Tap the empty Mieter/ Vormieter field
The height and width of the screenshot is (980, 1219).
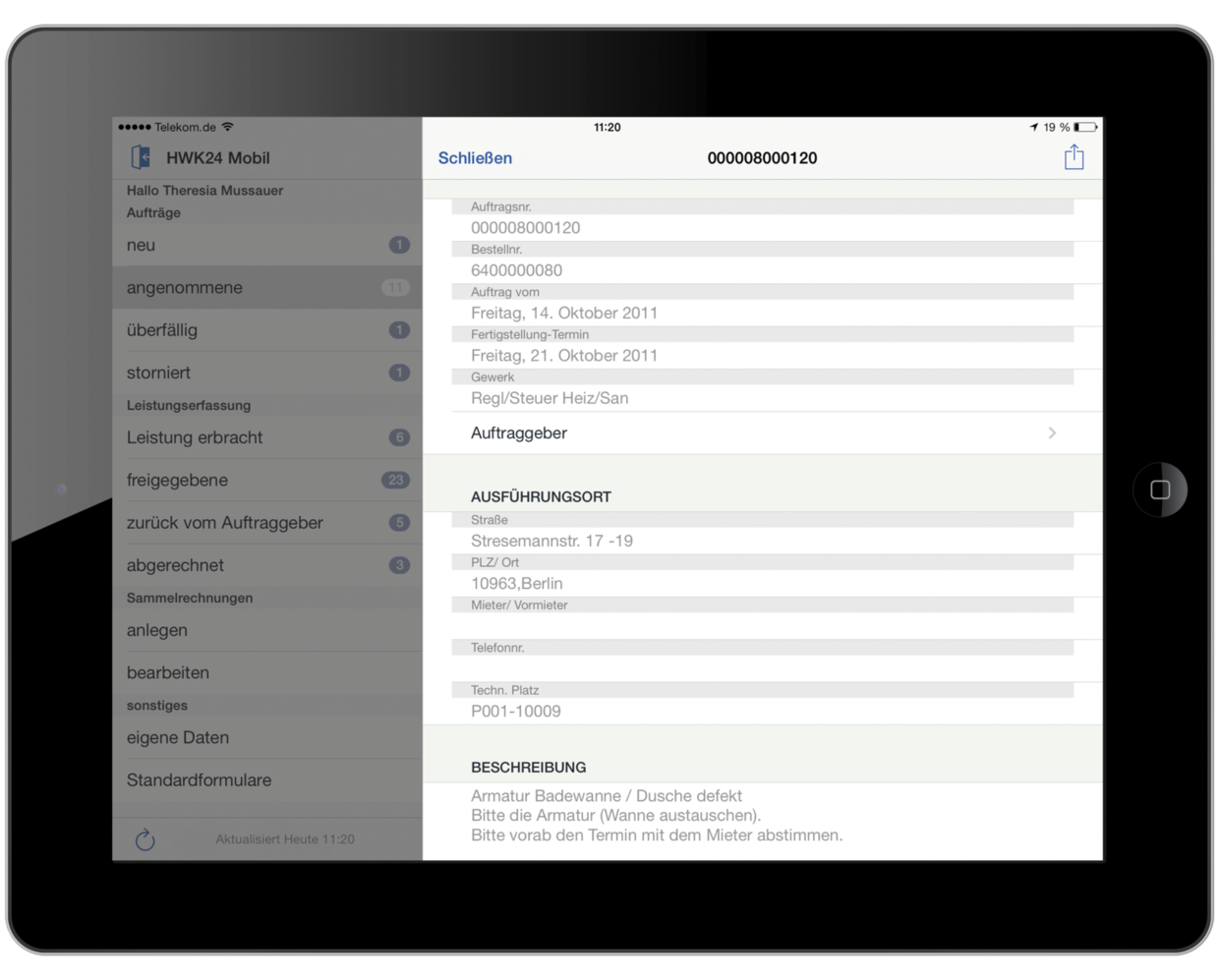(x=763, y=626)
